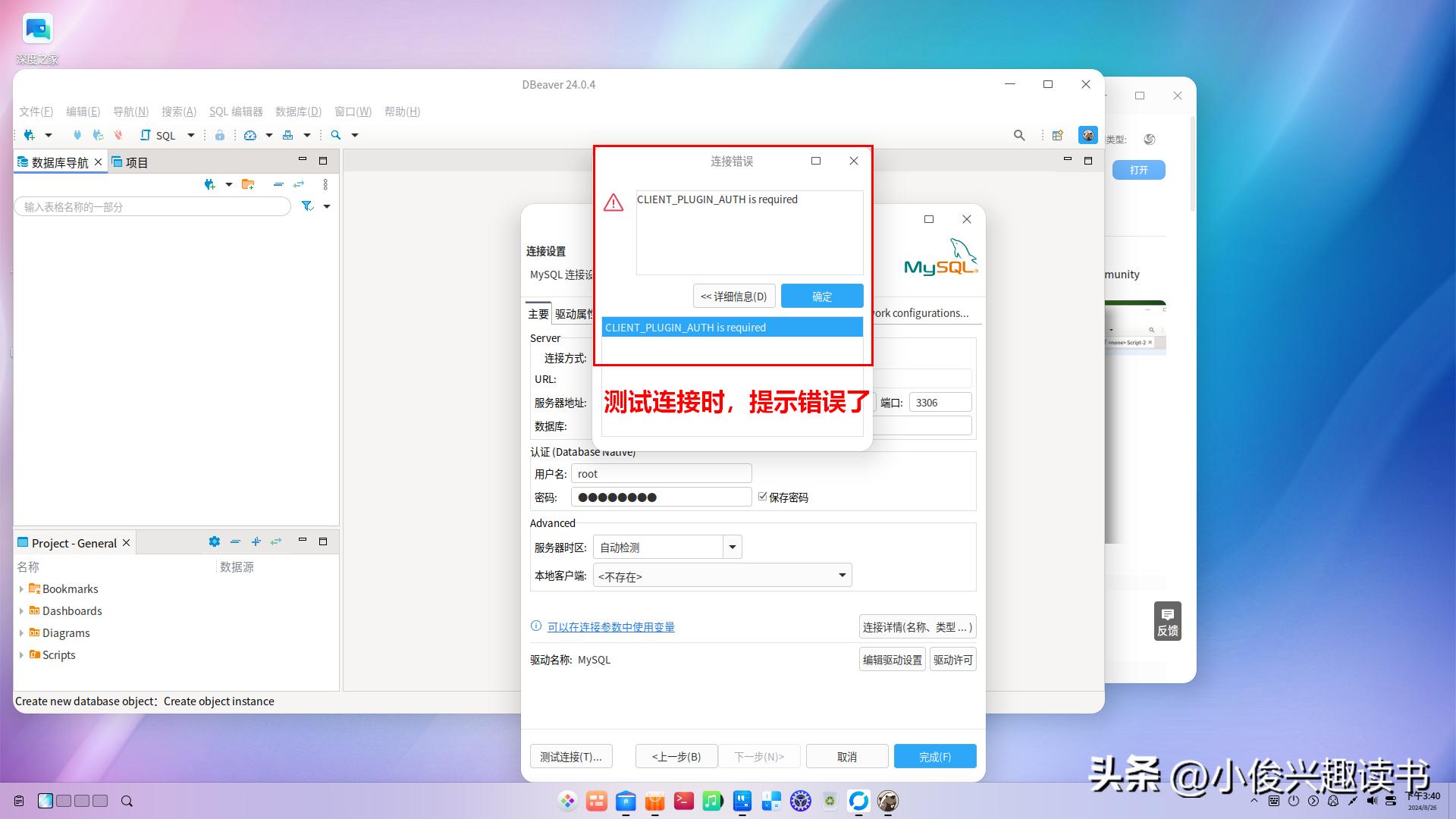Create new folder in database navigator
This screenshot has height=819, width=1456.
coord(248,184)
